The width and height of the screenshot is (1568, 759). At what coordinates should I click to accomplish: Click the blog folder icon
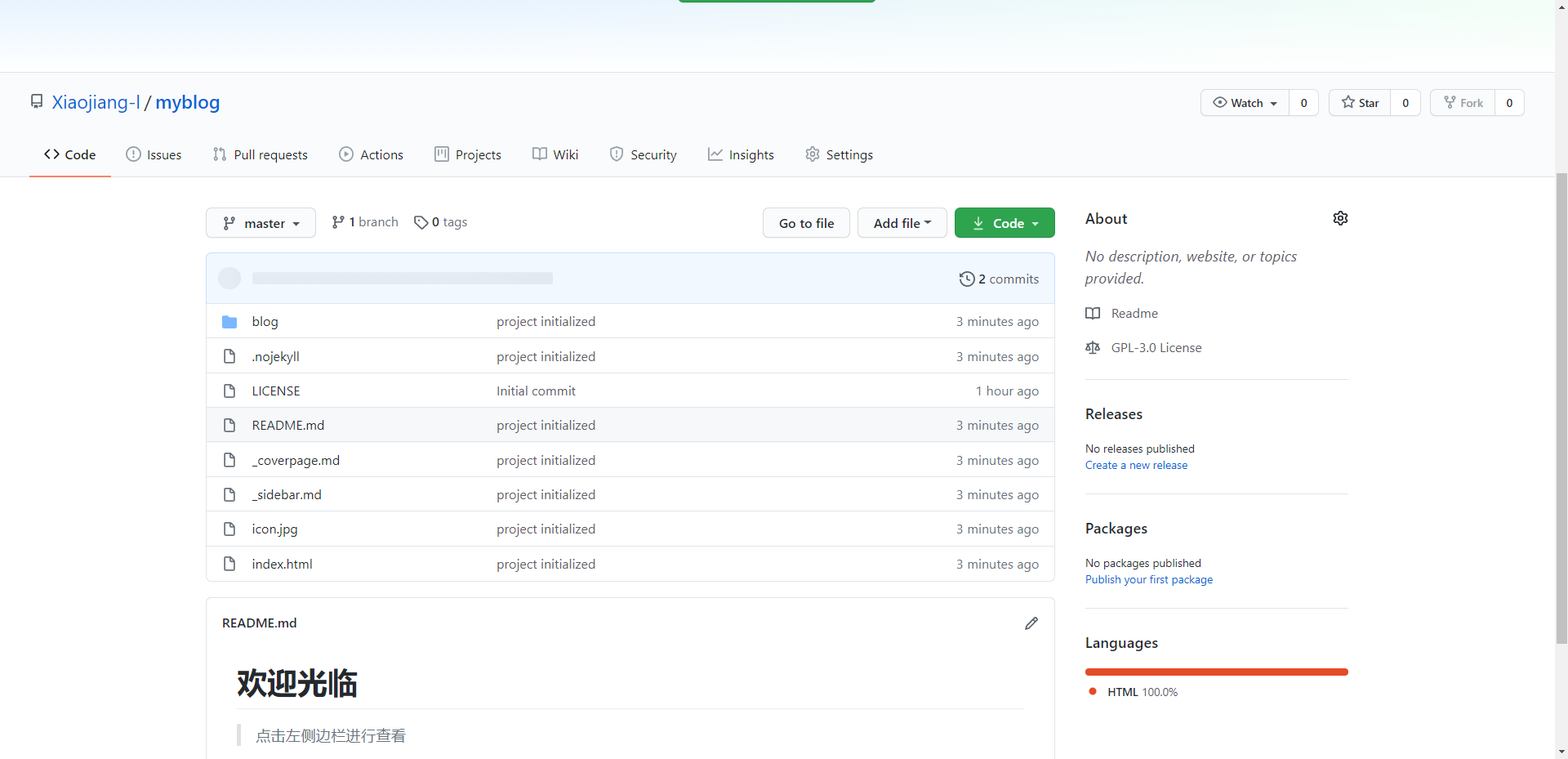[x=229, y=322]
